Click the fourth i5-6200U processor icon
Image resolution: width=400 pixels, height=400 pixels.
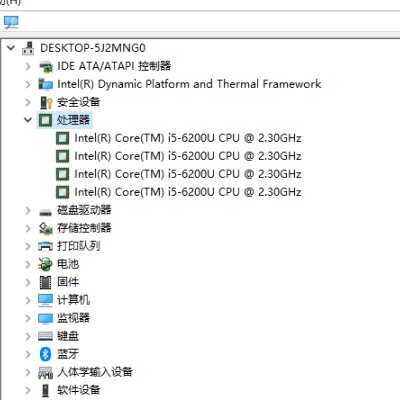pos(62,192)
